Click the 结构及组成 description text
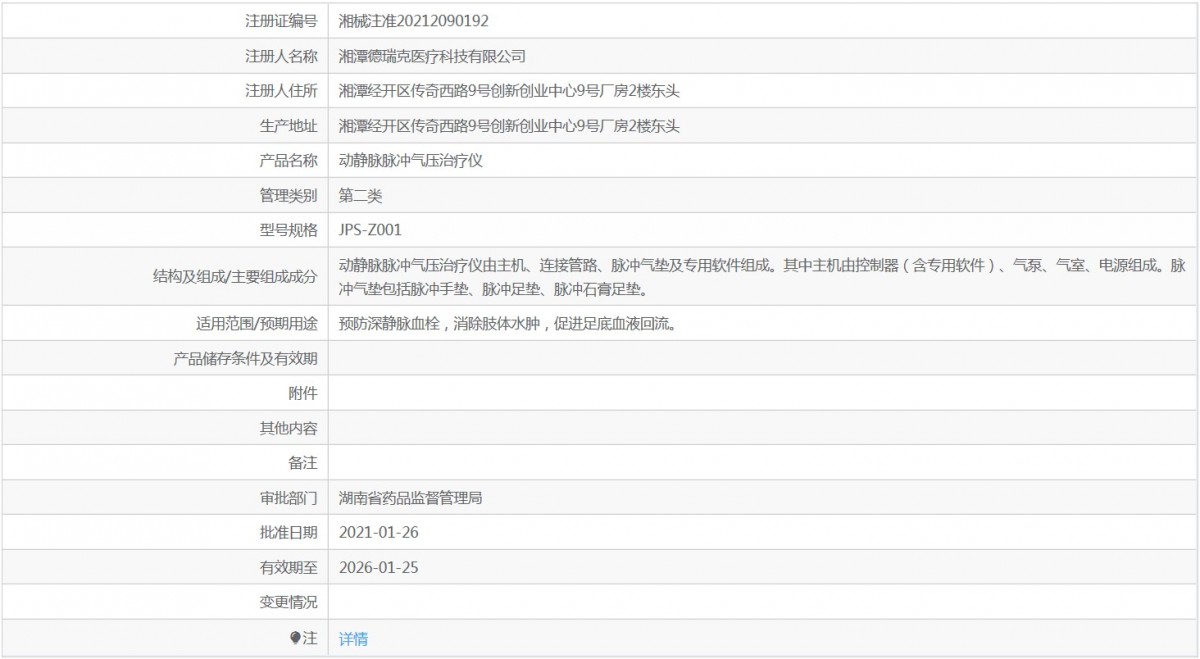Screen dimensions: 1200x659 click(763, 278)
